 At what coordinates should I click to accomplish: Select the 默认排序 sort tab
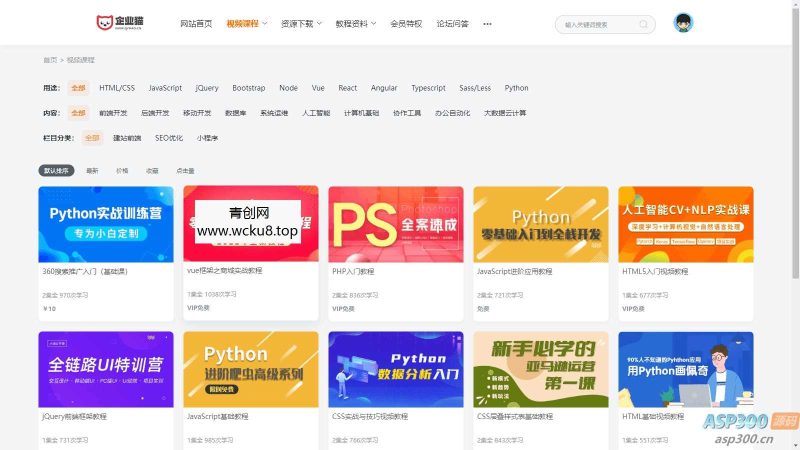pos(56,170)
